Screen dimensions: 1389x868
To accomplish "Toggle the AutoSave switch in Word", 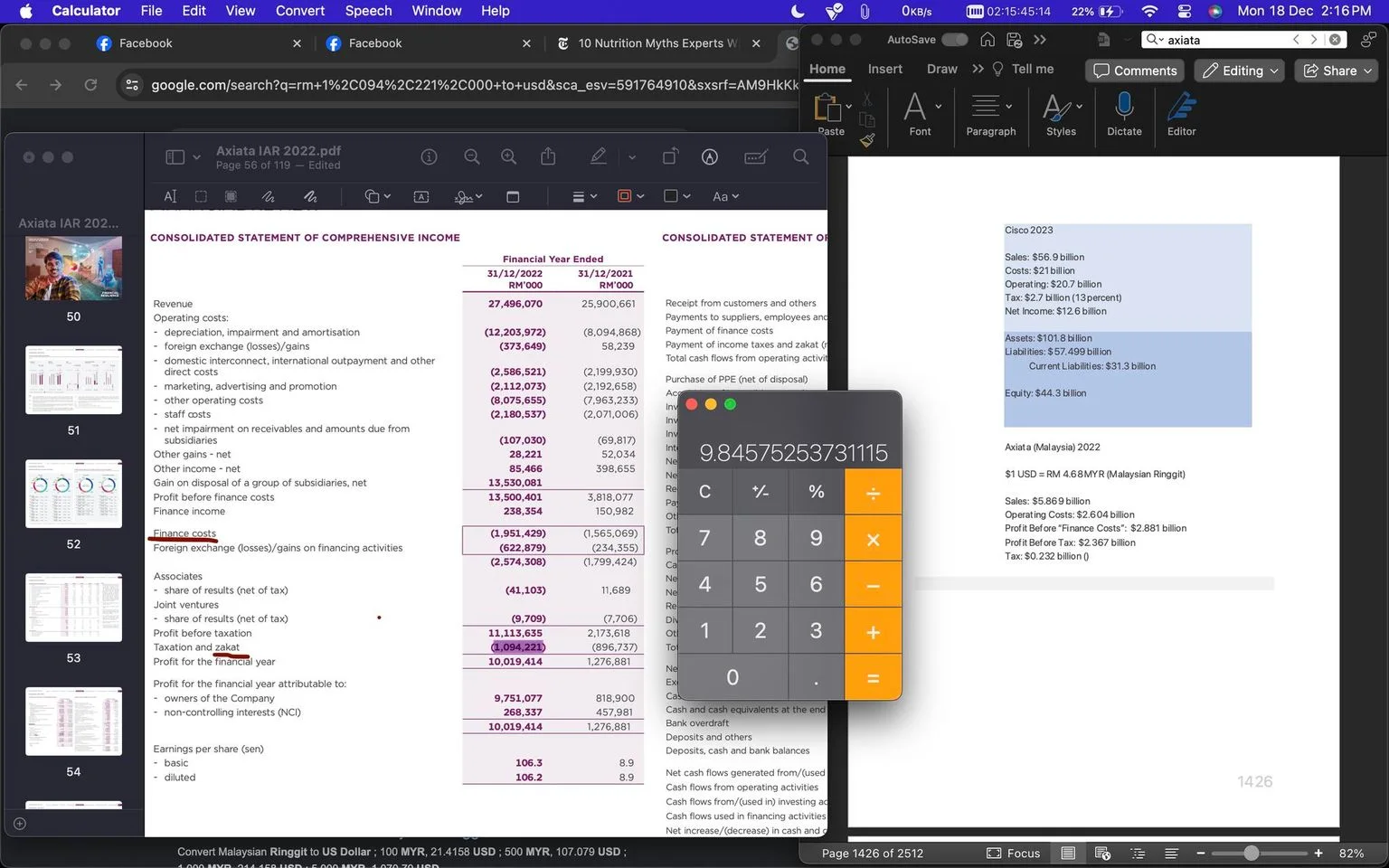I will pos(954,40).
